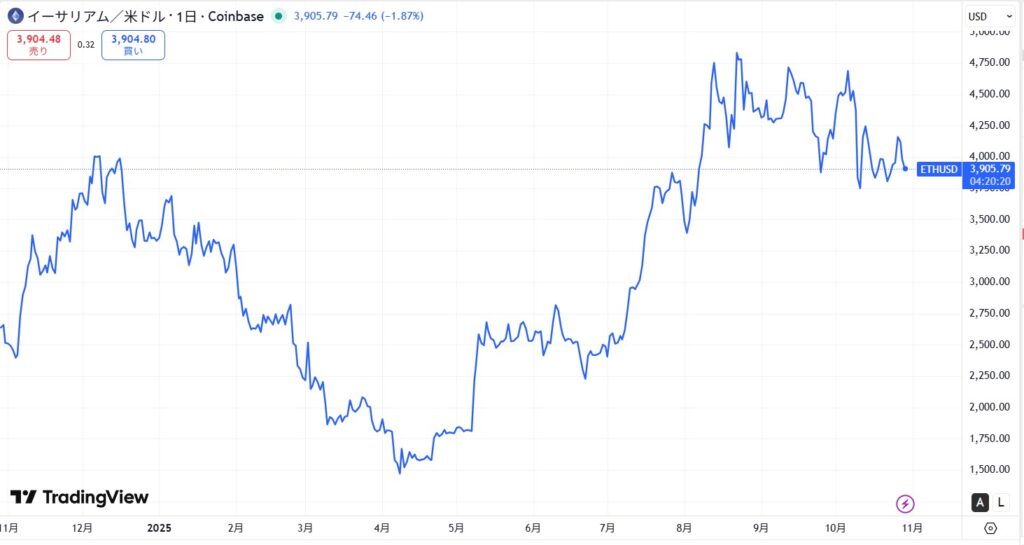Image resolution: width=1024 pixels, height=545 pixels.
Task: Click the blue 3,905.79 current price label
Action: tap(990, 169)
